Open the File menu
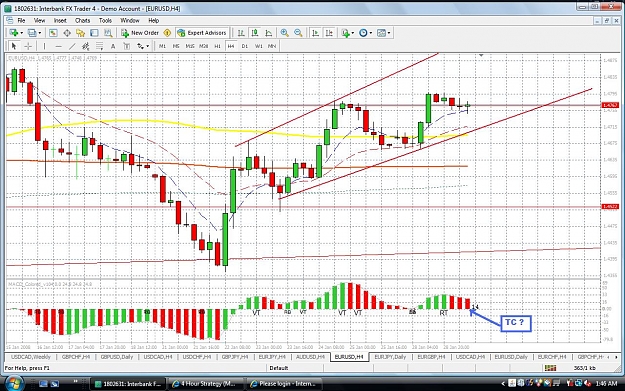 (21, 20)
